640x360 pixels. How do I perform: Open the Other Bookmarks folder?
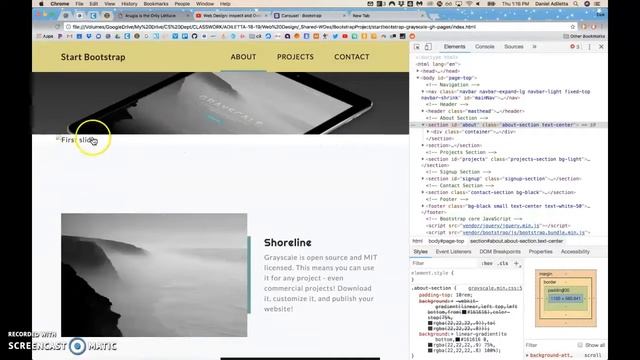[584, 36]
